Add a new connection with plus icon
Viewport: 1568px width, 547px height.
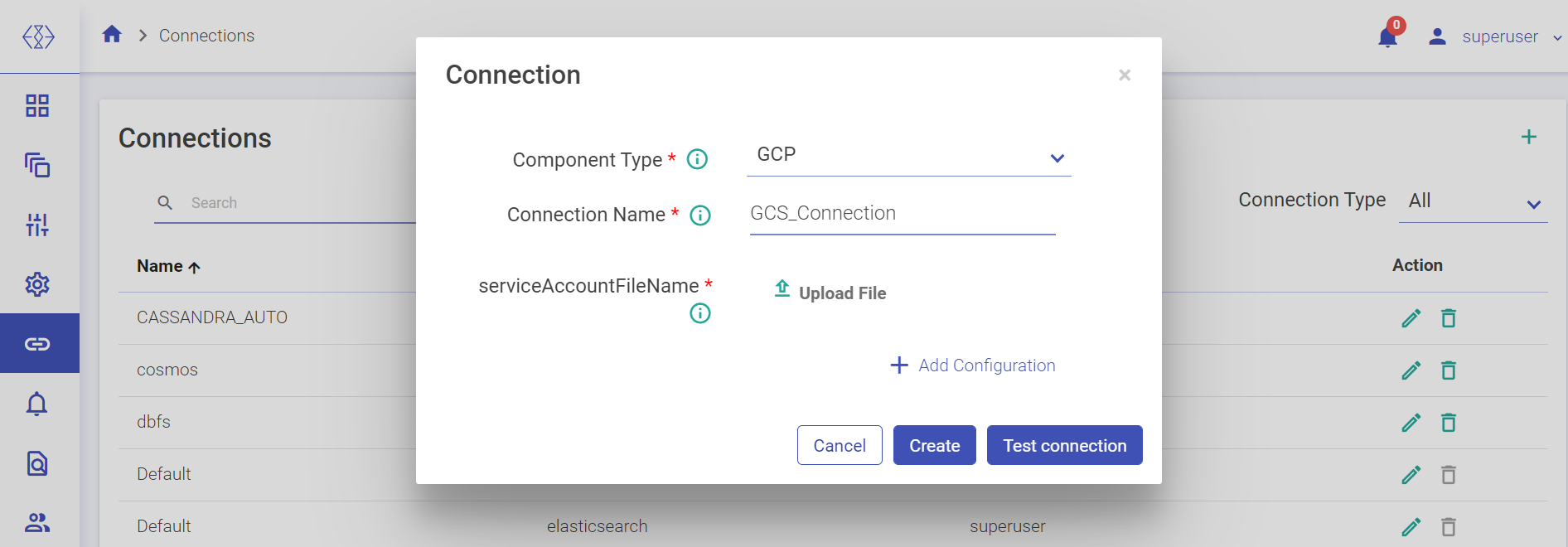pos(1529,137)
